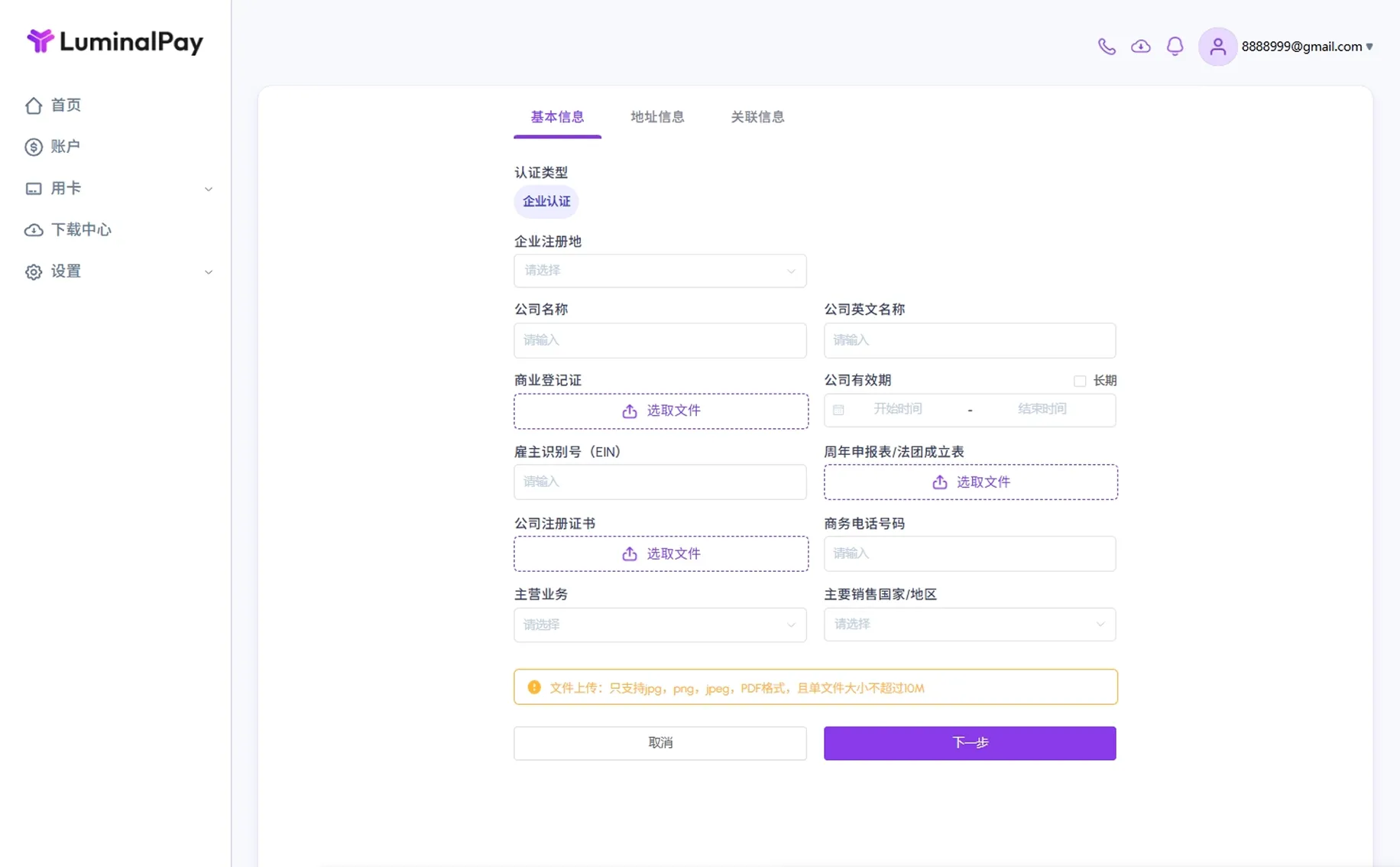The image size is (1400, 867).
Task: Open the account email dropdown arrow
Action: (x=1369, y=47)
